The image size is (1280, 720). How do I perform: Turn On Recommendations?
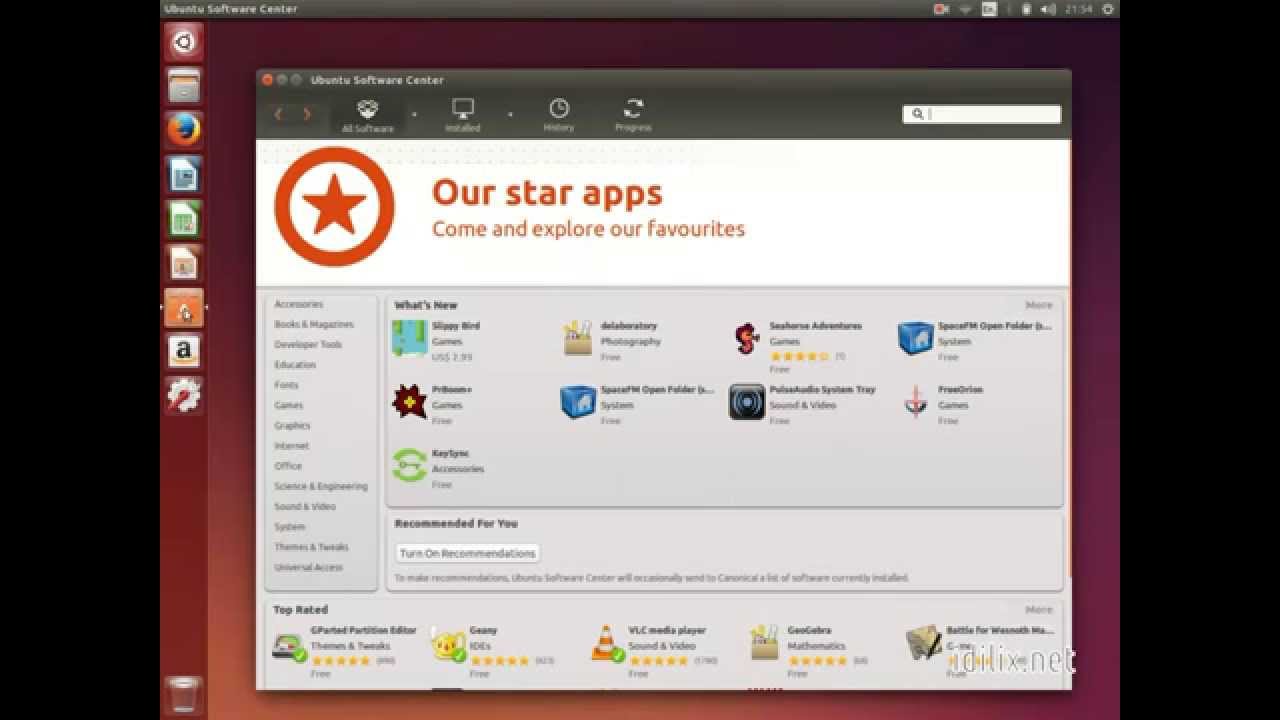pos(467,553)
